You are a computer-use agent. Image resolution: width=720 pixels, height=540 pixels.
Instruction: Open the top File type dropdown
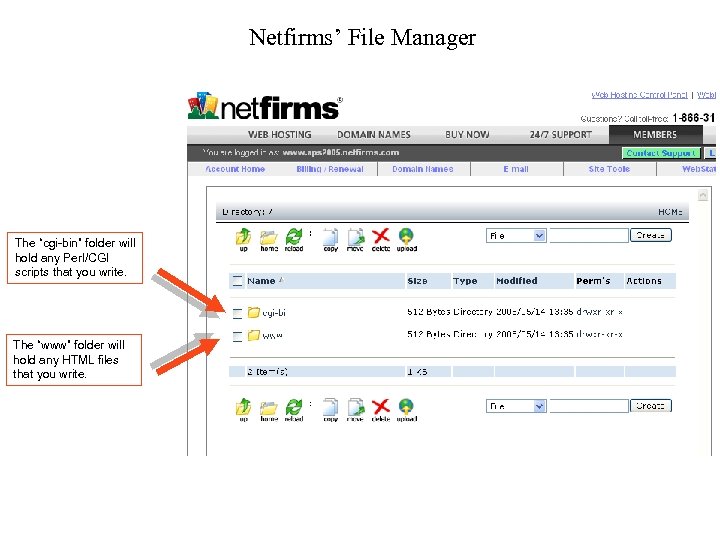click(516, 236)
